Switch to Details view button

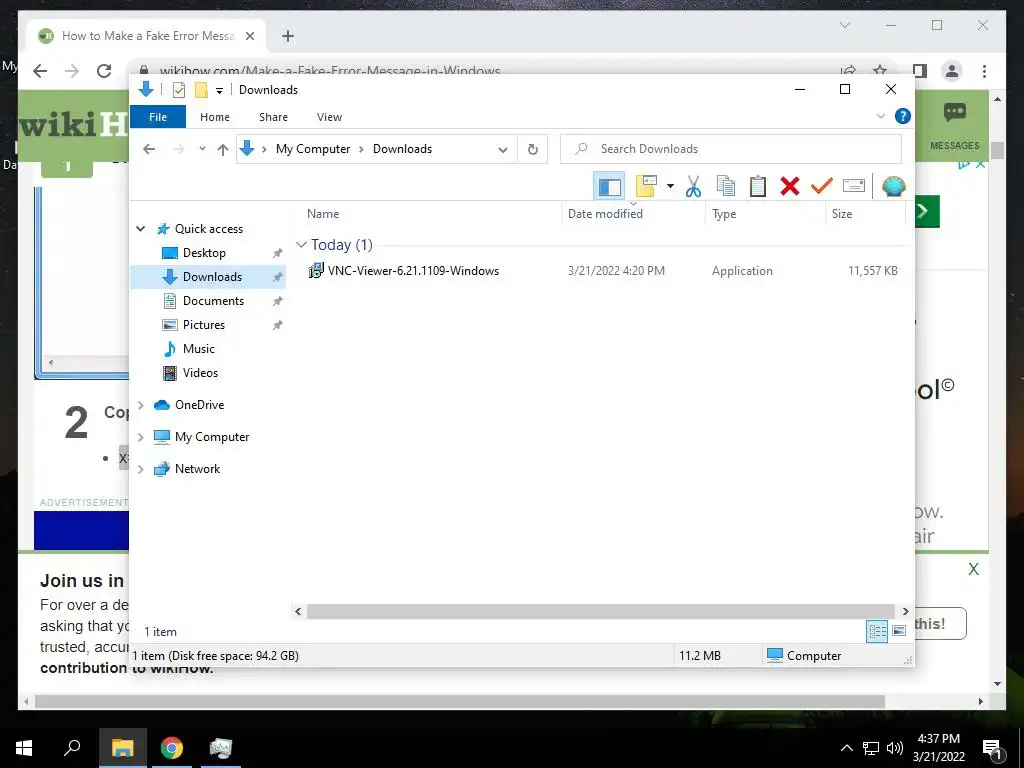tap(877, 631)
